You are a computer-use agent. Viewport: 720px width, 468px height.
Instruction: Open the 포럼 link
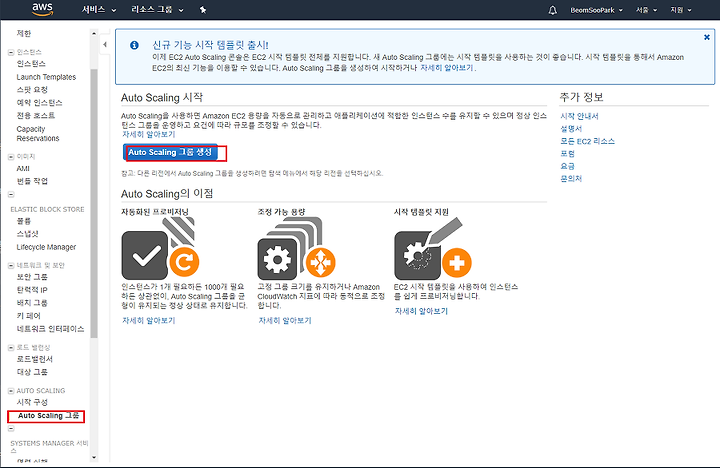[x=568, y=153]
